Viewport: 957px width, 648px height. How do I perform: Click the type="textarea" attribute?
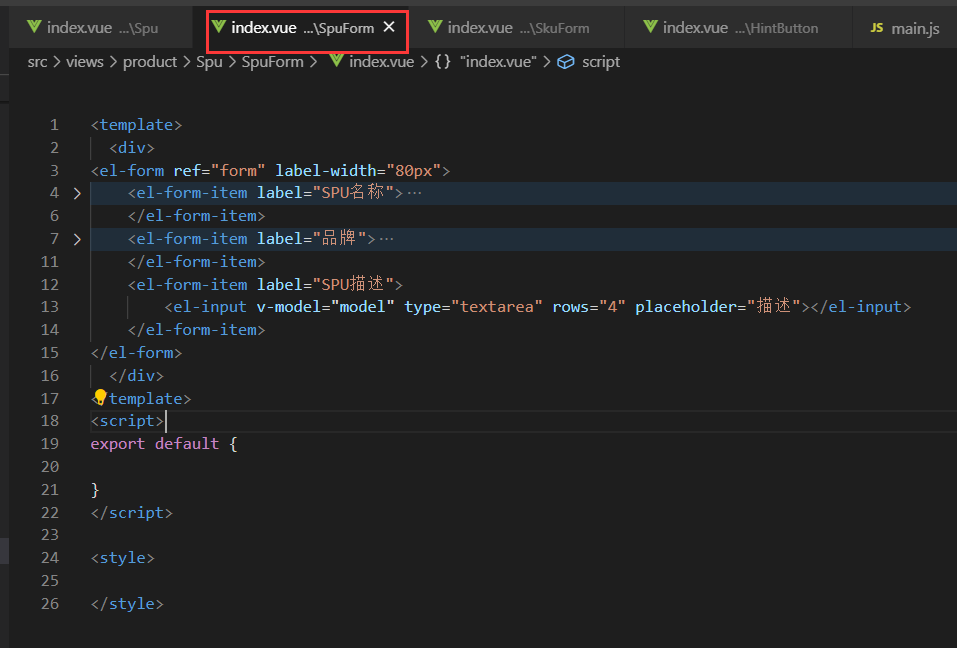click(x=473, y=307)
